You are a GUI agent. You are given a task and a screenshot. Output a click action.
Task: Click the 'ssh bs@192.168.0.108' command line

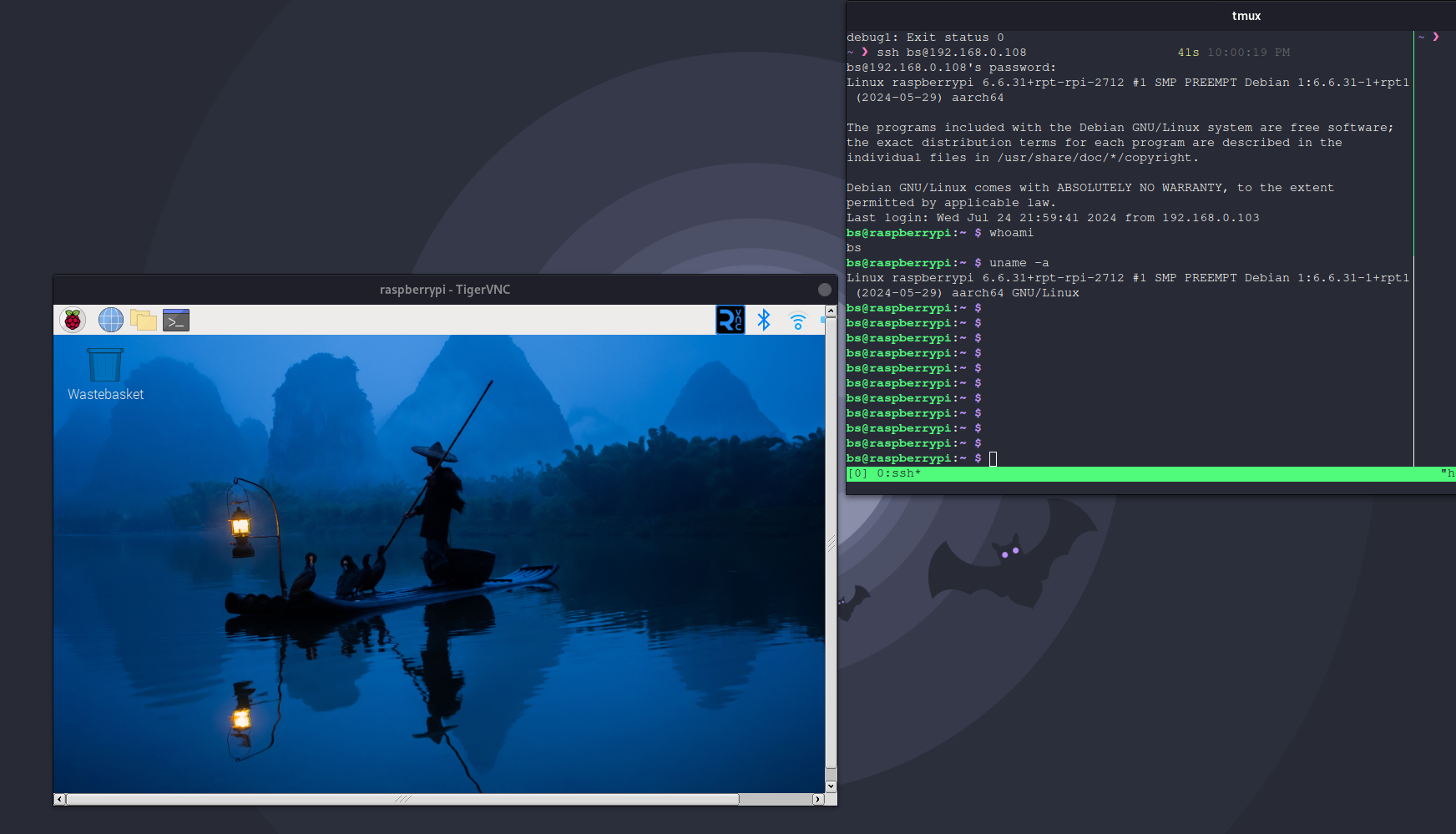point(952,53)
